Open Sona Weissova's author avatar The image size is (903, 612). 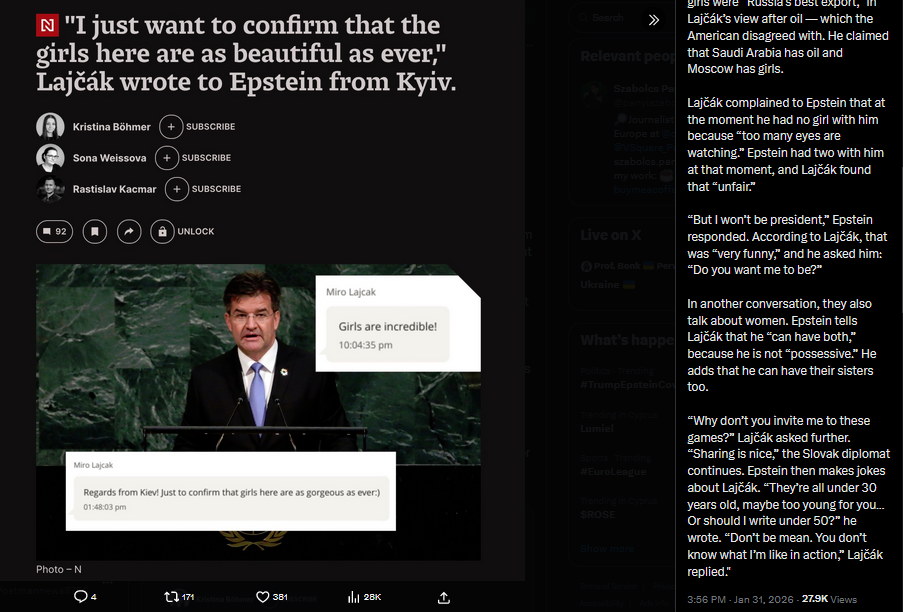point(50,158)
